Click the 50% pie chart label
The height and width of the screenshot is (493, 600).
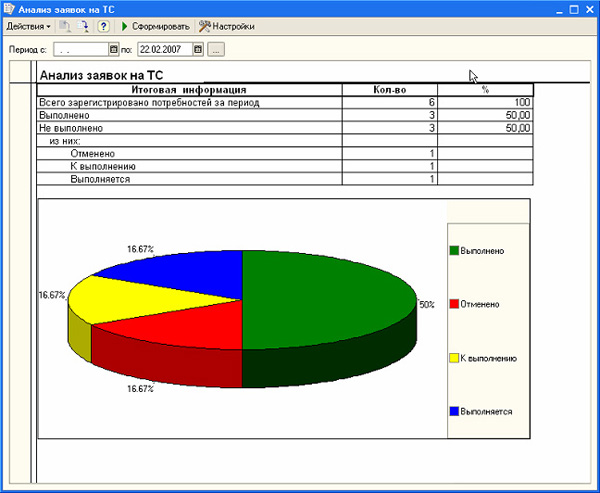pos(427,305)
